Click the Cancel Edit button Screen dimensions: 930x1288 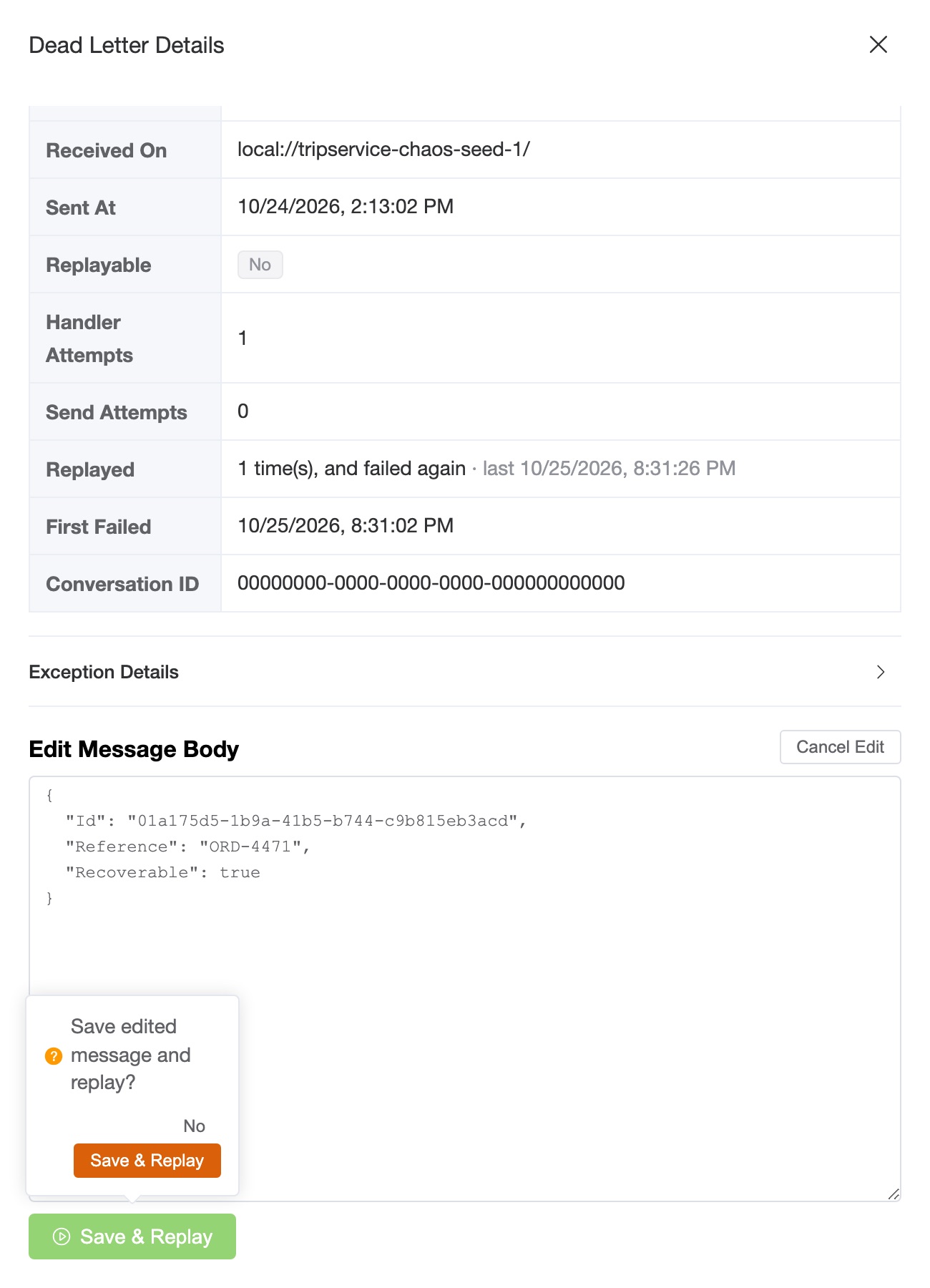(x=840, y=747)
